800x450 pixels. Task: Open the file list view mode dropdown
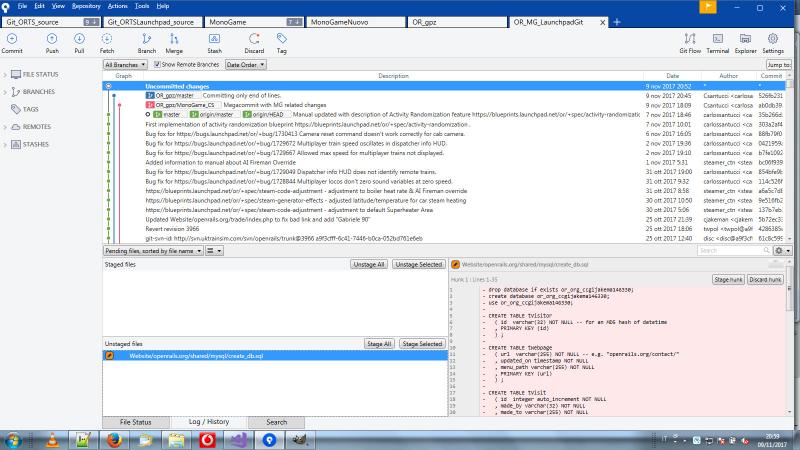point(214,251)
